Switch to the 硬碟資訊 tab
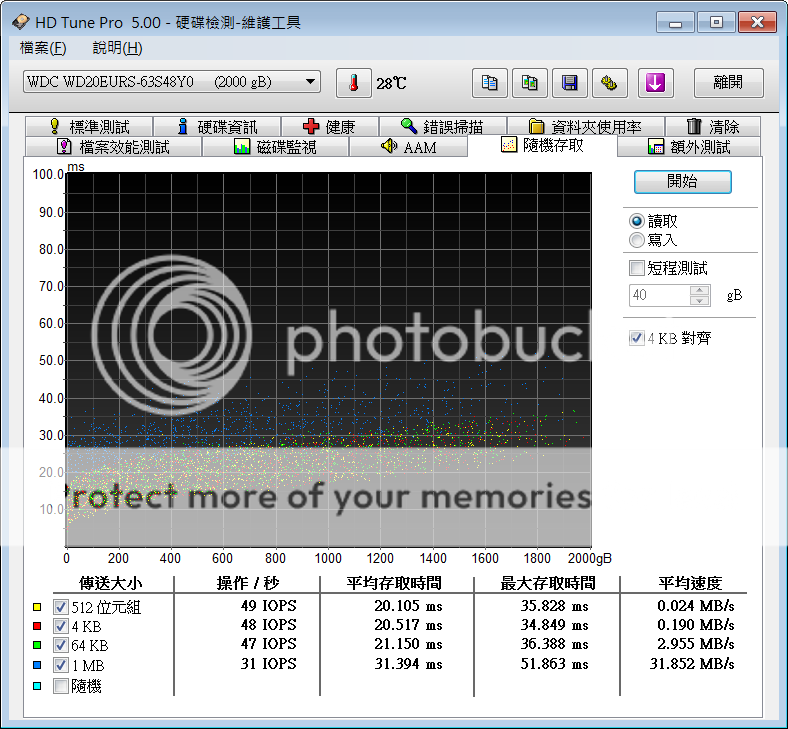This screenshot has height=729, width=788. 217,127
